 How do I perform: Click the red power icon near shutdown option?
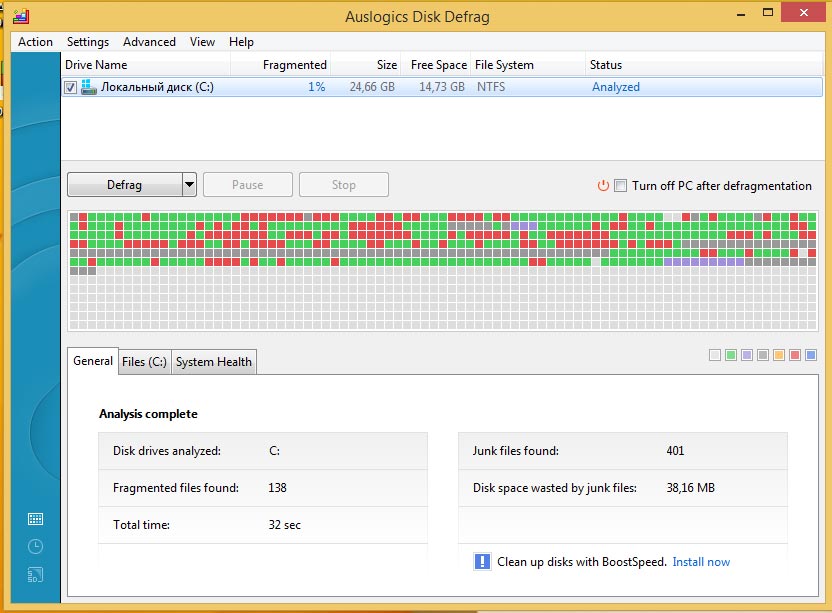coord(603,185)
